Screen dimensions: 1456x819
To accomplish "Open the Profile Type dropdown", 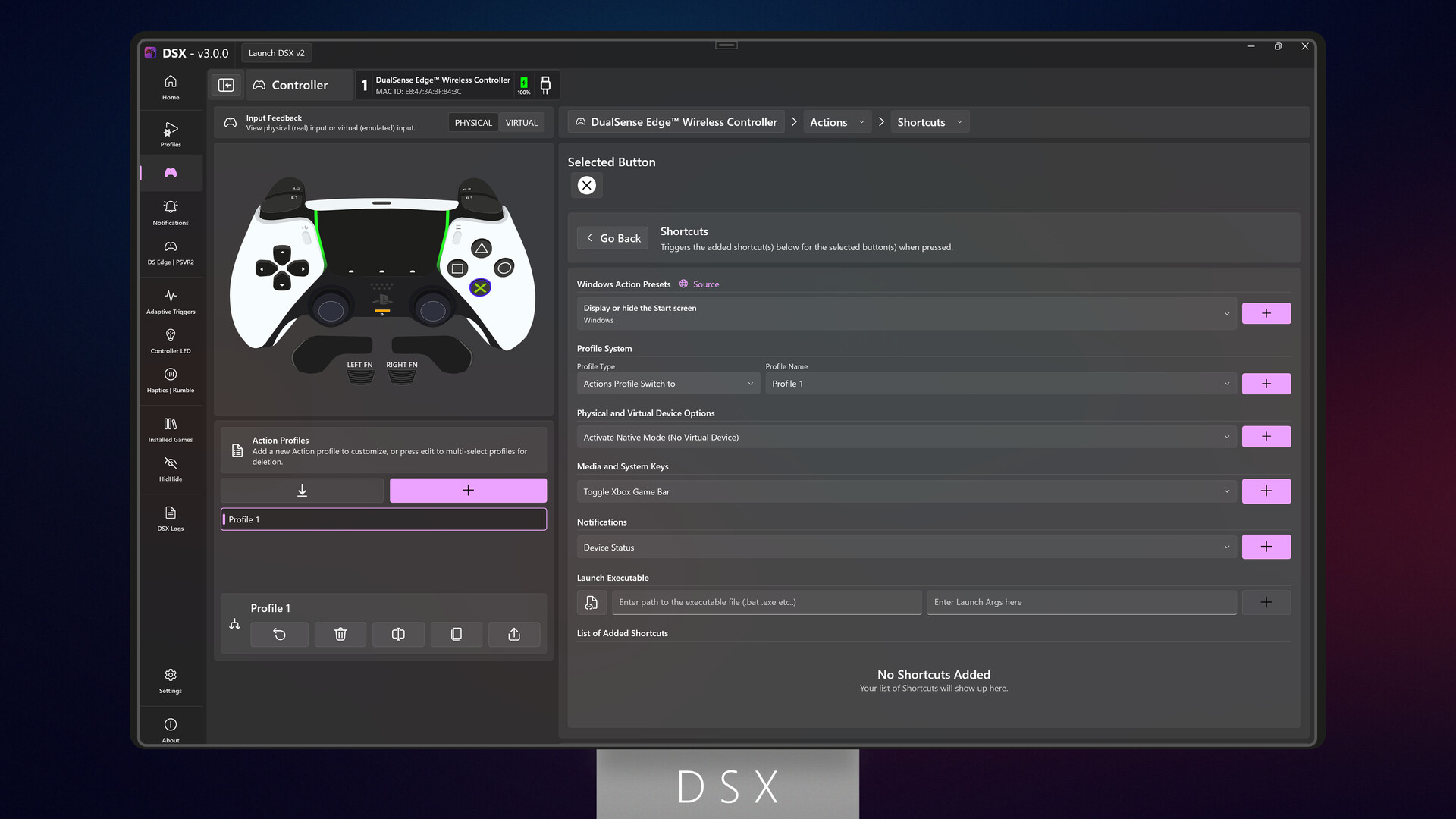I will pos(667,384).
